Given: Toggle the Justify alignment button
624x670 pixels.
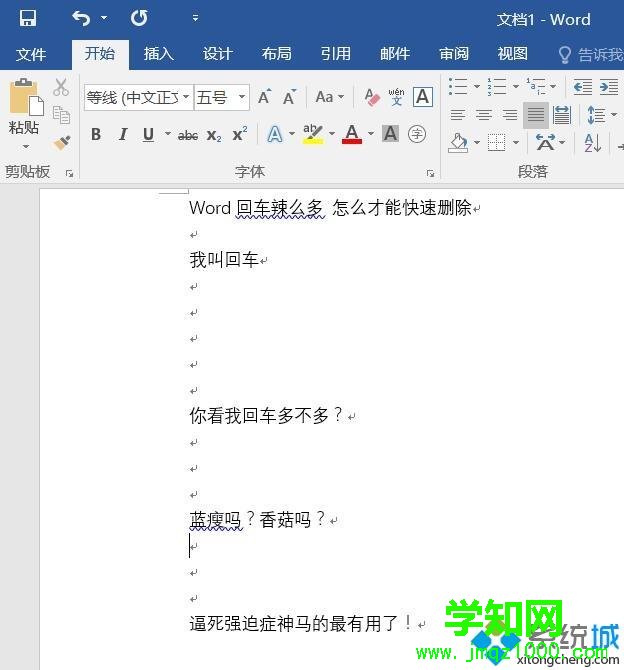Looking at the screenshot, I should (536, 115).
